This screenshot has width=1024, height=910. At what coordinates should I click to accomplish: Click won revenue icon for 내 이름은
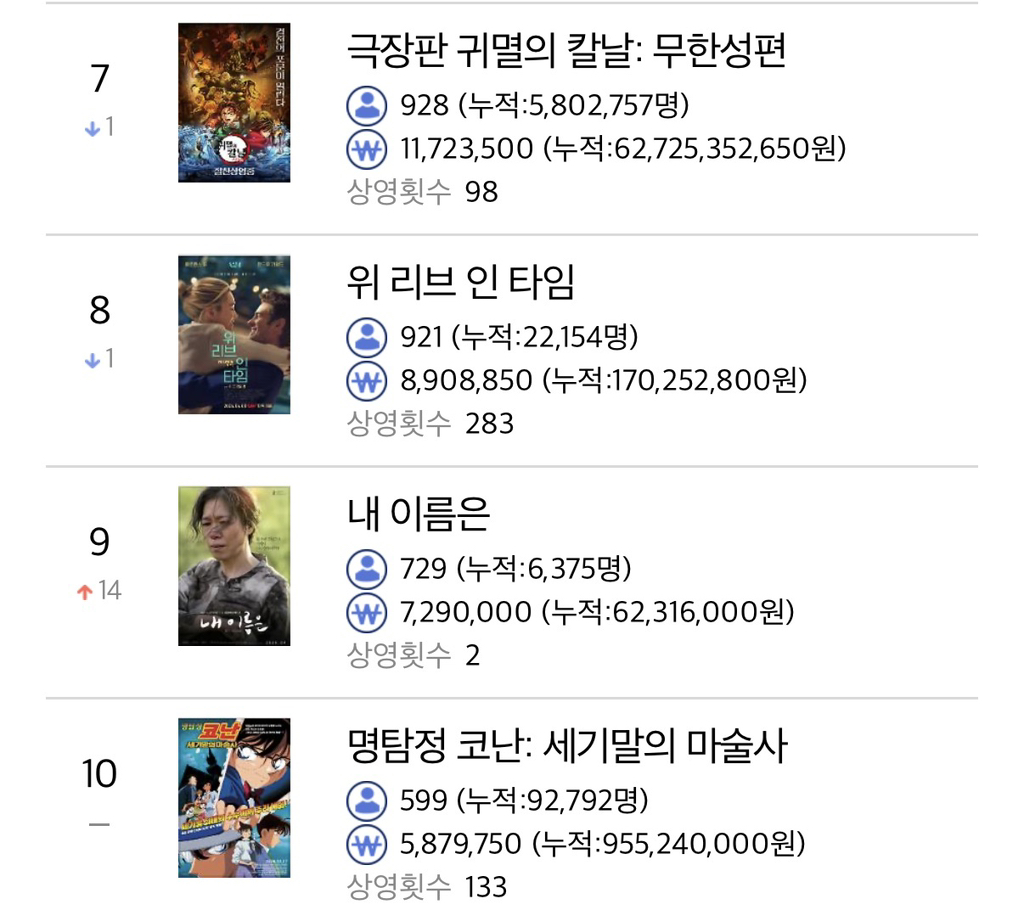point(366,613)
